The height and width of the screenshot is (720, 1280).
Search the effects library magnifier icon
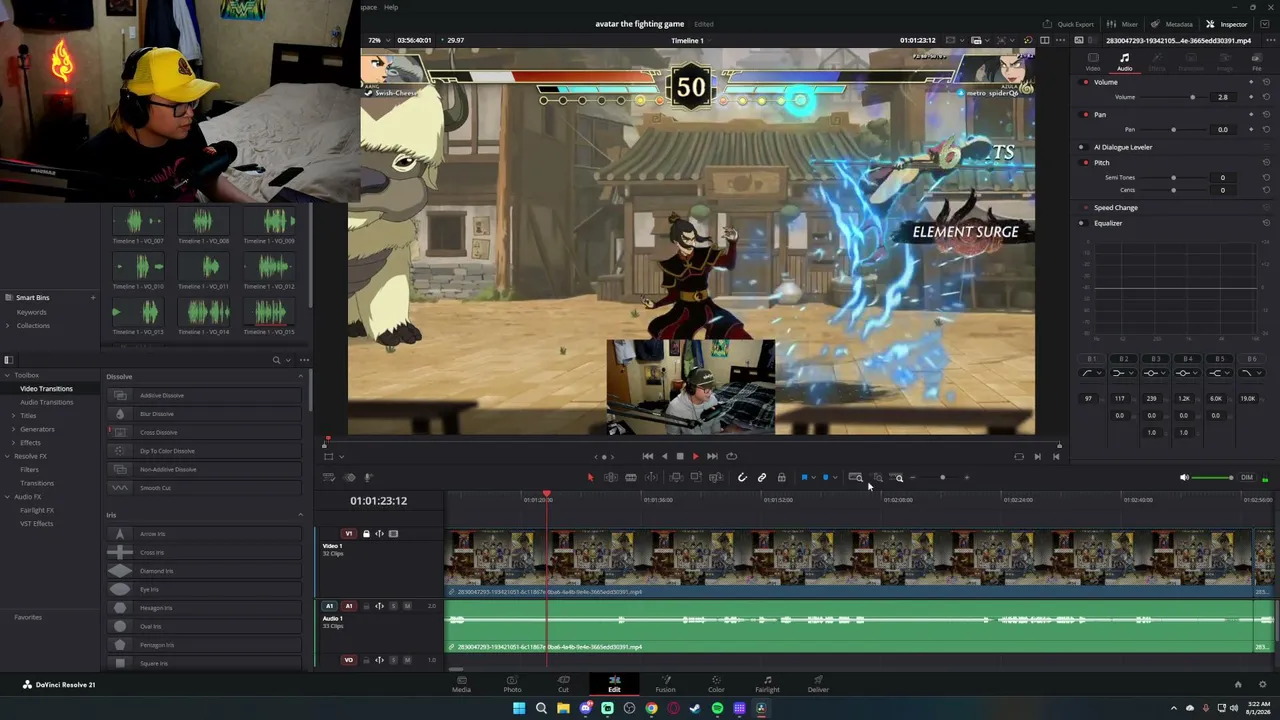277,360
